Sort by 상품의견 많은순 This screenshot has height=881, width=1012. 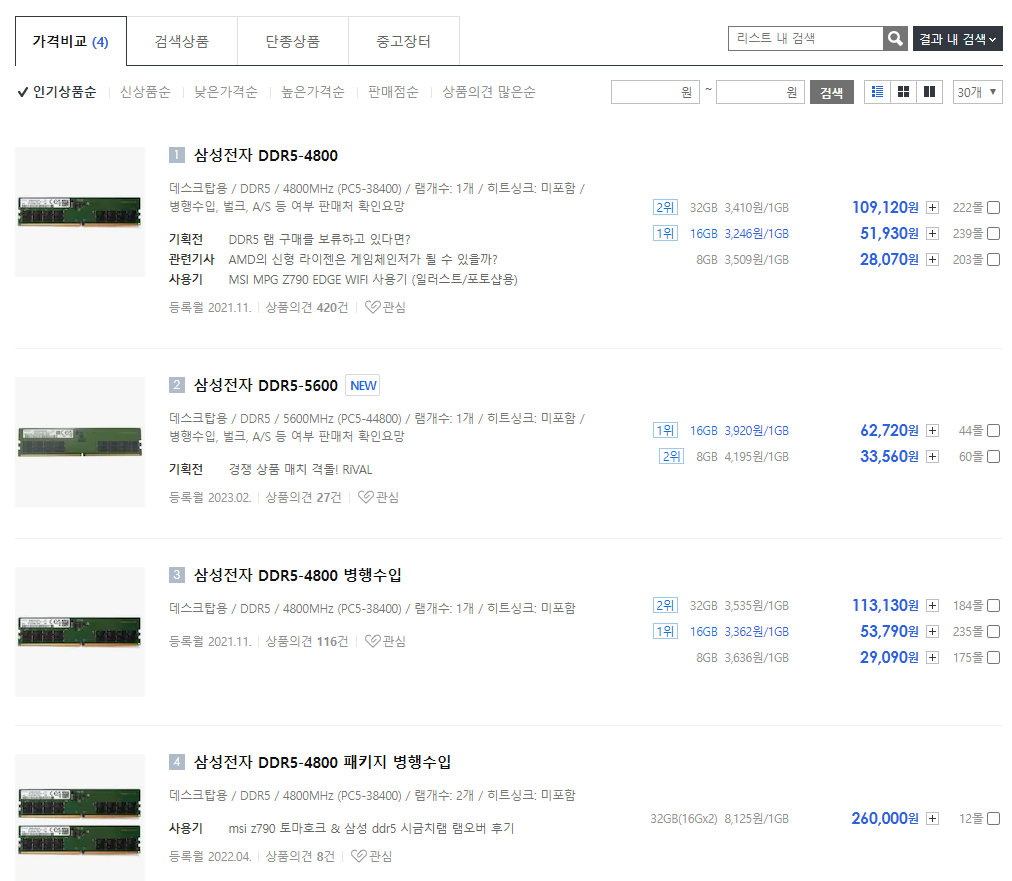[x=489, y=92]
